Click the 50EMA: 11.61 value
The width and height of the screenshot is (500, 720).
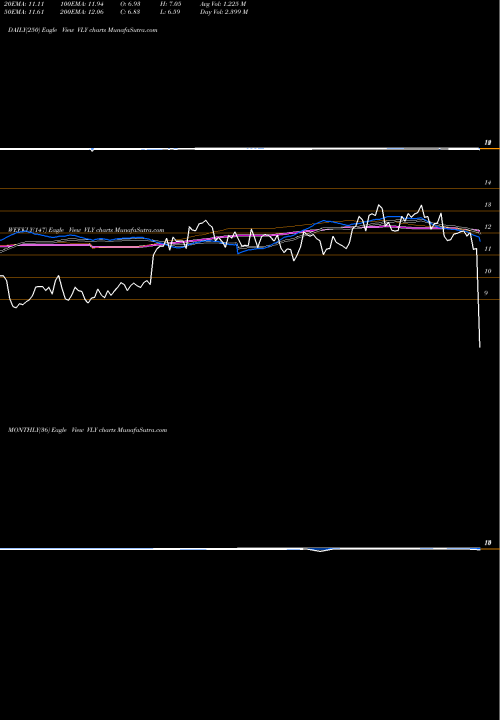(22, 12)
